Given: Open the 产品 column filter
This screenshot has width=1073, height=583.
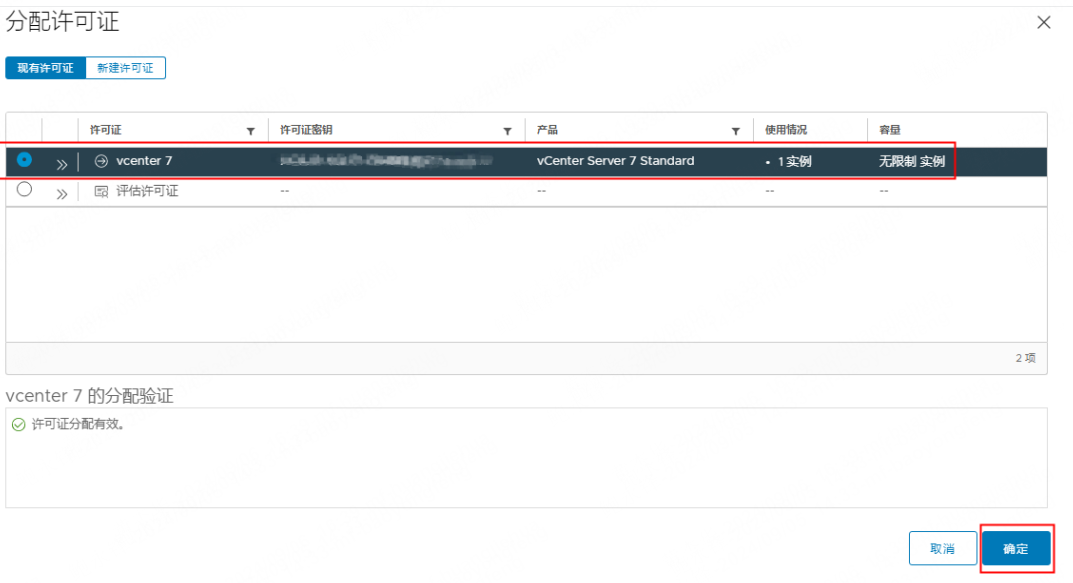Looking at the screenshot, I should point(736,131).
